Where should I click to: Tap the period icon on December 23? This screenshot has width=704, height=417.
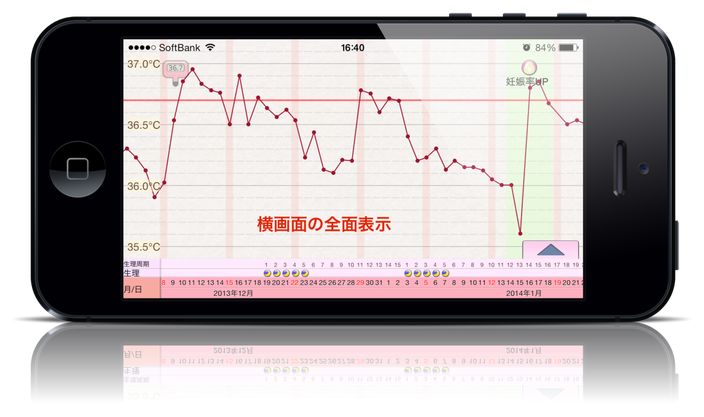click(305, 273)
